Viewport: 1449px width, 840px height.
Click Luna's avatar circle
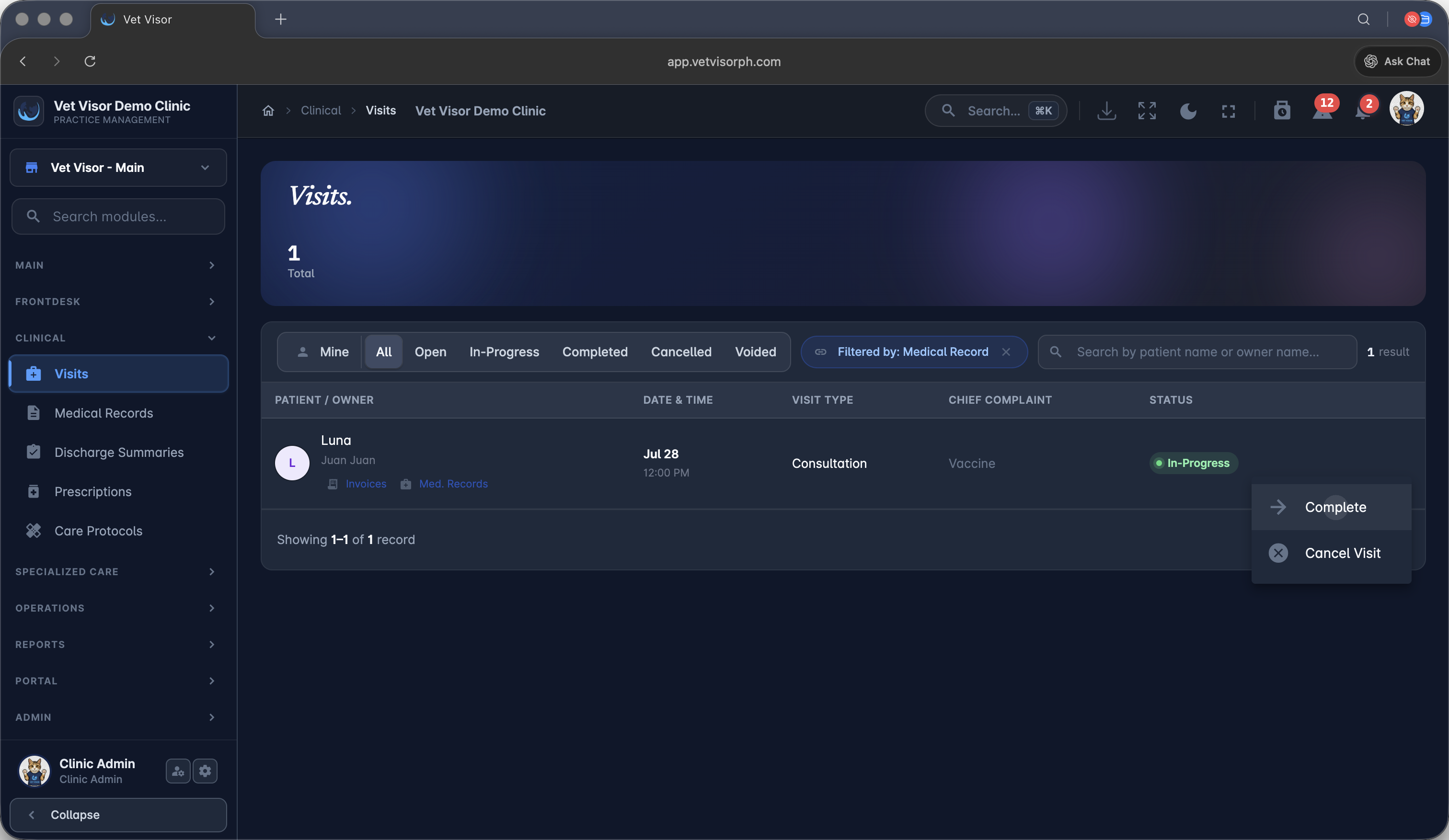click(x=292, y=463)
